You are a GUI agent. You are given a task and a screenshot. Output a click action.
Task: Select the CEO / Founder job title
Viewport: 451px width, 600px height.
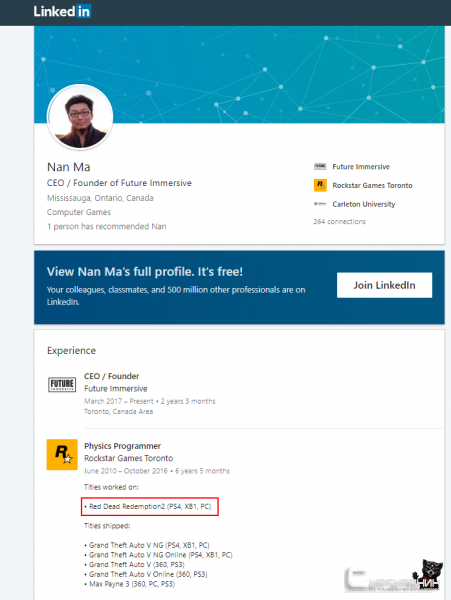click(111, 376)
